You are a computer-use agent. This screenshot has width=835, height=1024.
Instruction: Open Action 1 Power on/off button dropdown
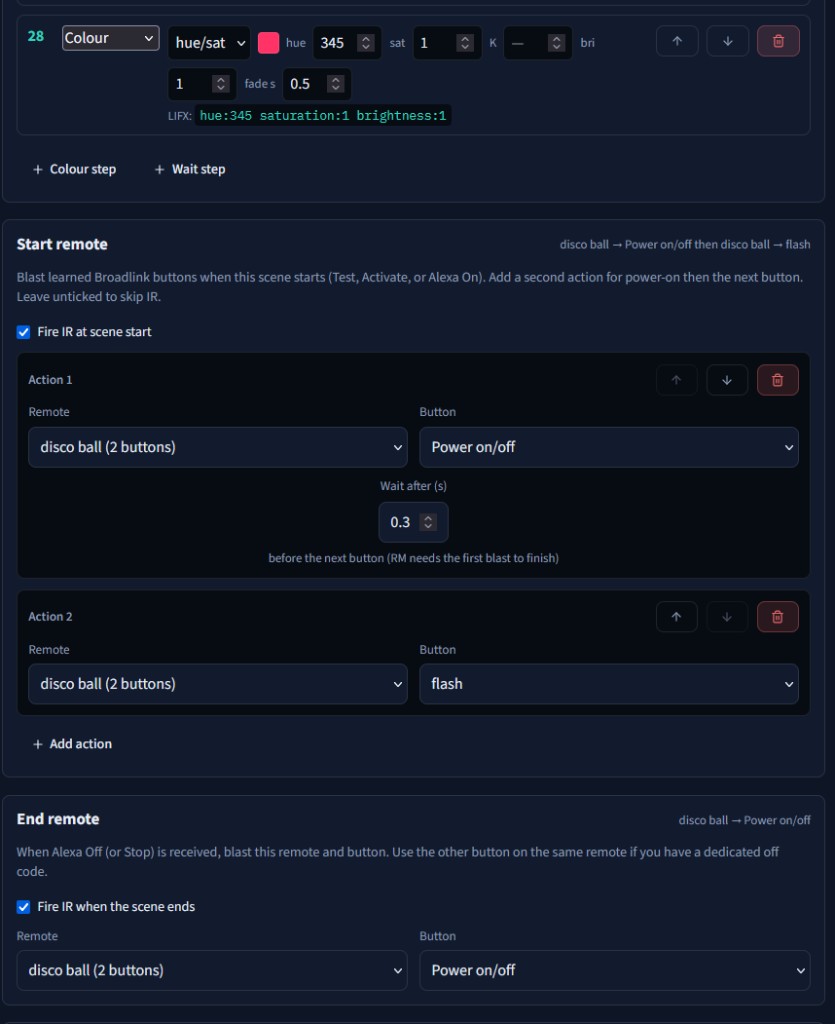click(x=608, y=447)
